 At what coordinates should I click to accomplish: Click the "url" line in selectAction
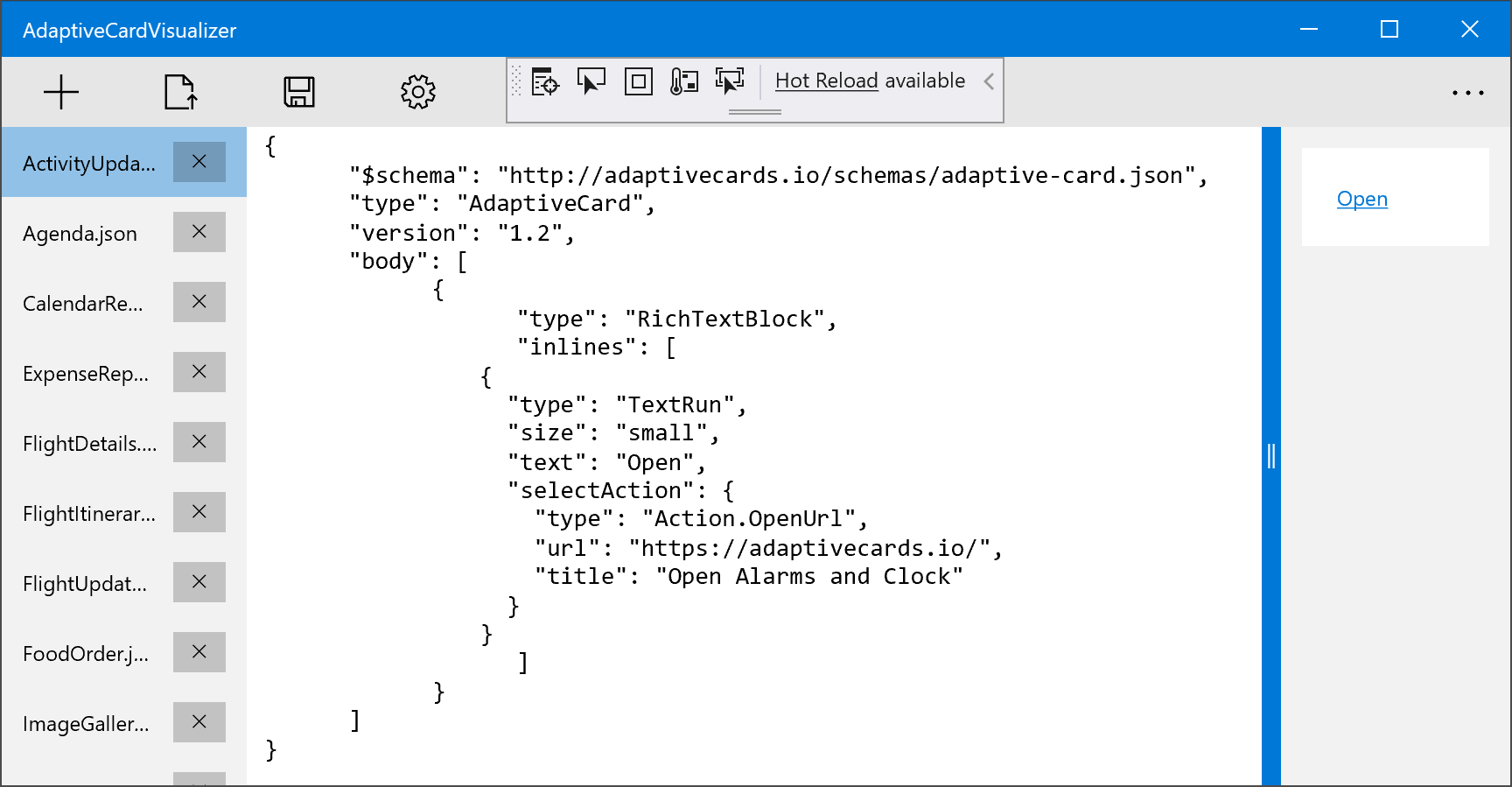tap(769, 549)
